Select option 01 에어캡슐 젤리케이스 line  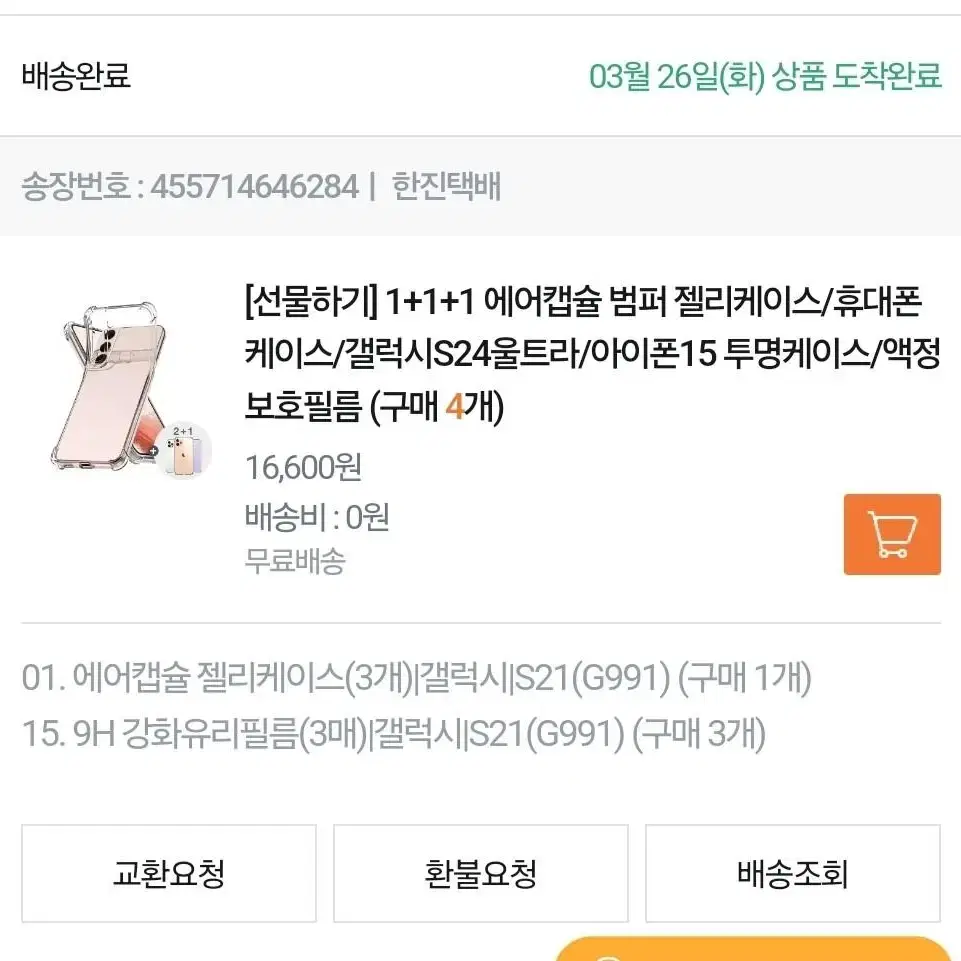coord(417,678)
